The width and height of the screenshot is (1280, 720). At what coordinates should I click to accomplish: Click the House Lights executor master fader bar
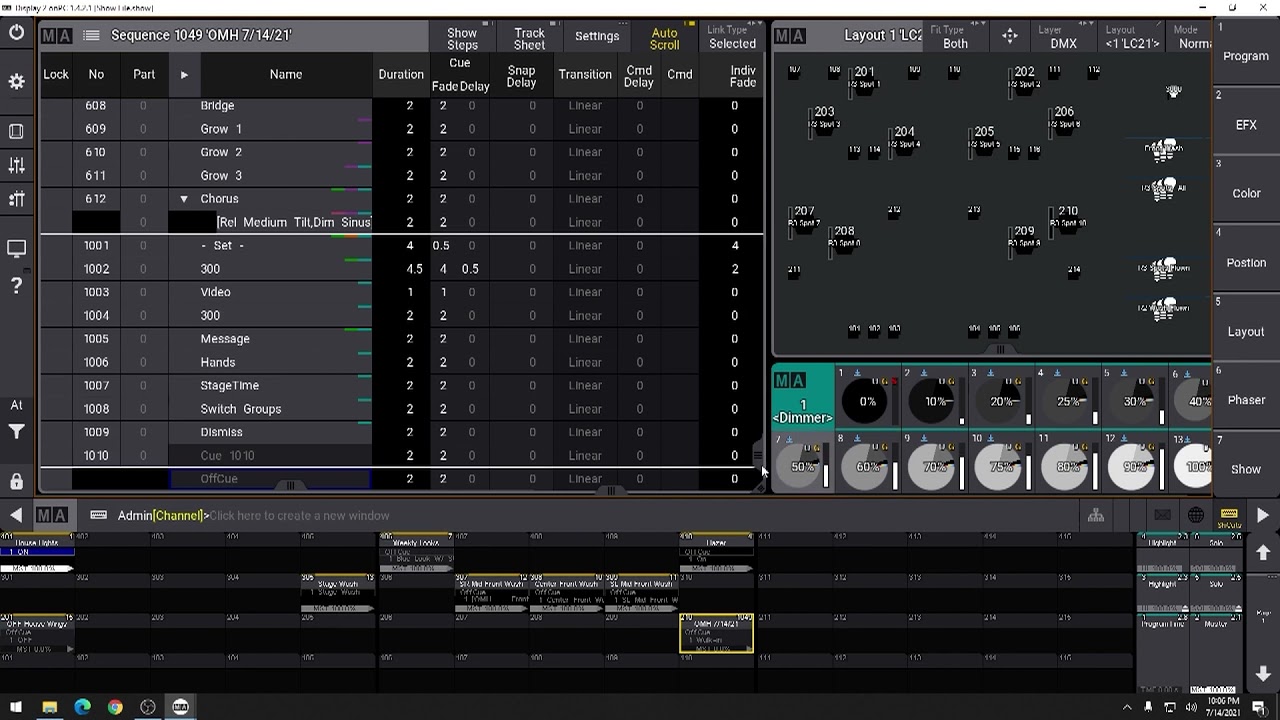(37, 569)
